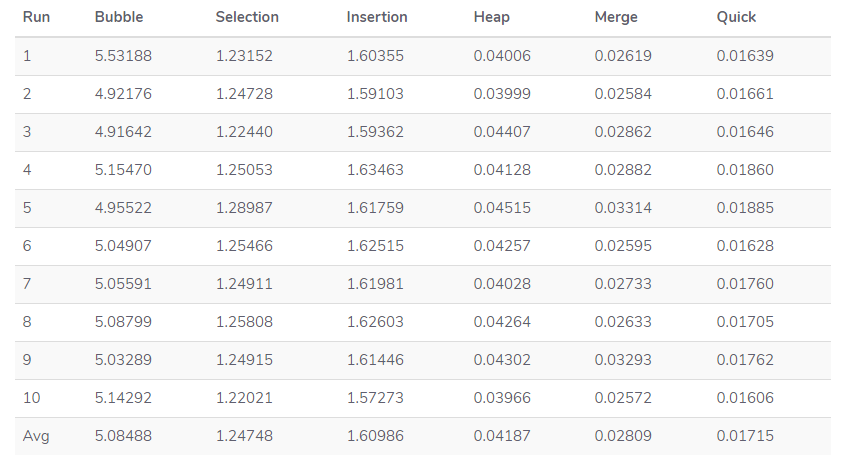Select Heap value 0.04128 in run 4
This screenshot has height=466, width=843.
pos(502,170)
